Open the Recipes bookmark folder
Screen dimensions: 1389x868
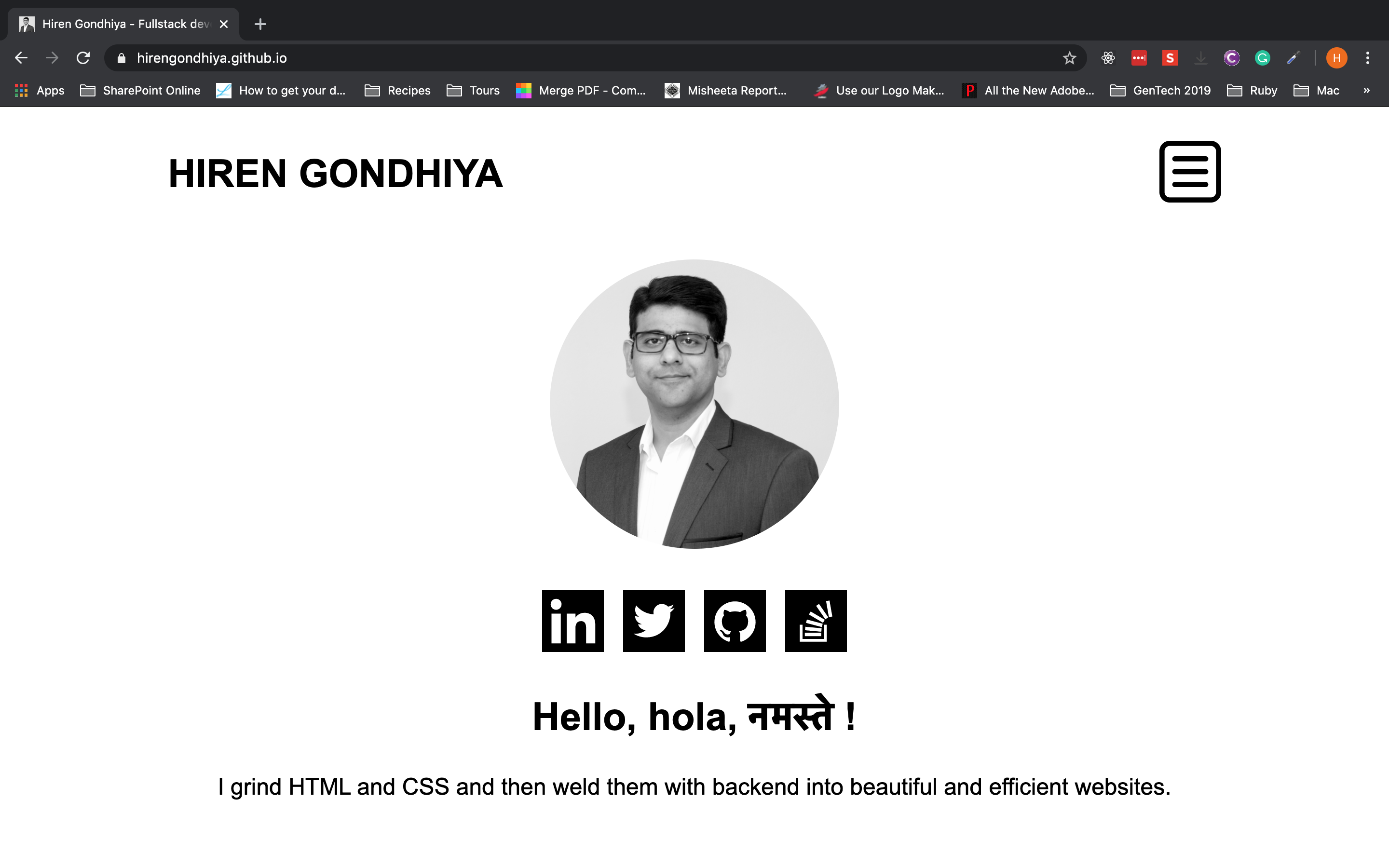pyautogui.click(x=397, y=91)
